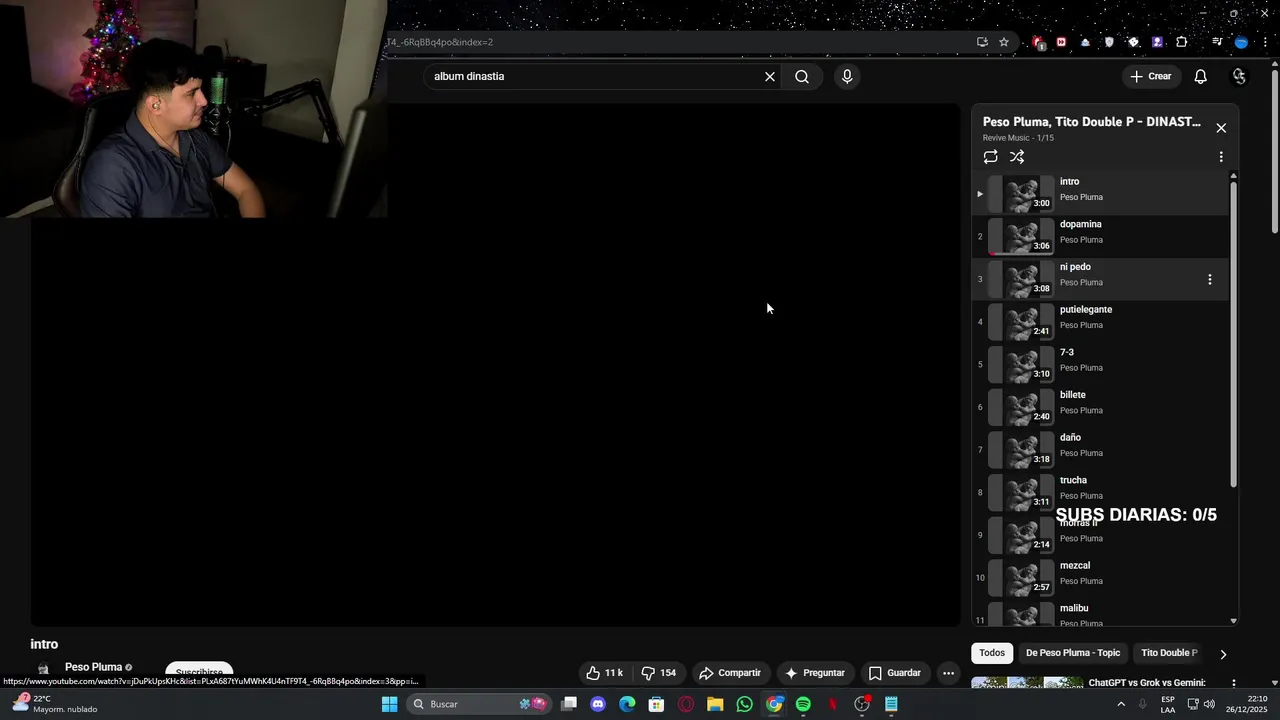Click the shield extension icon
The height and width of the screenshot is (720, 1280).
pos(1109,42)
